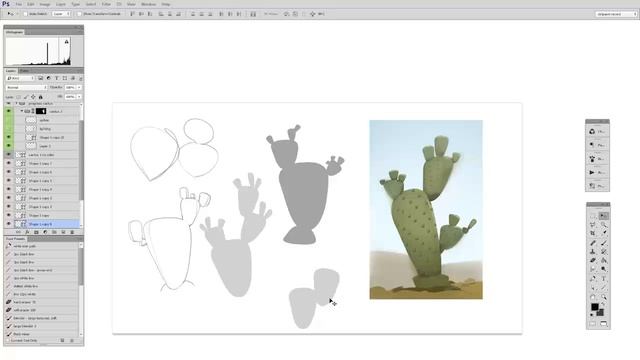Click the Auto-Align Layers icon in options bar
640x360 pixels.
click(x=253, y=14)
